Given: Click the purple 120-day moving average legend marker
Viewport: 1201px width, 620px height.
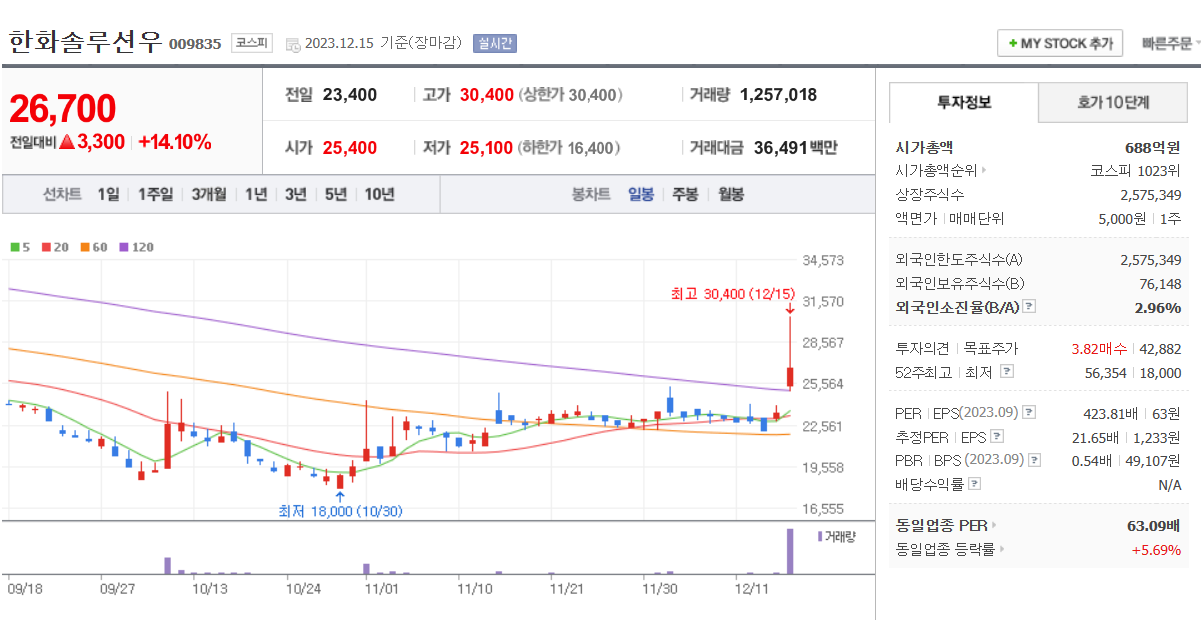Looking at the screenshot, I should [x=124, y=247].
